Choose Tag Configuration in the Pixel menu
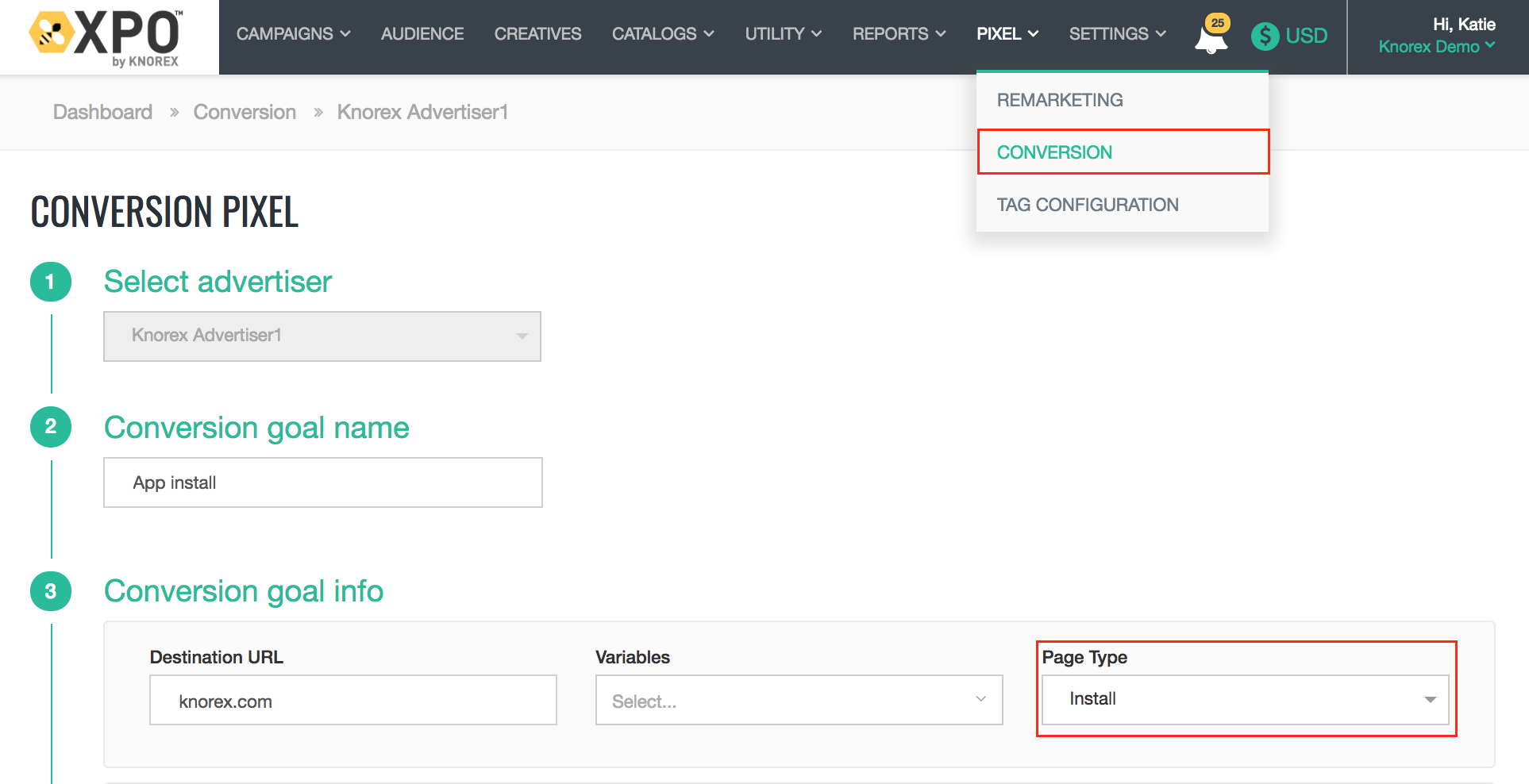The height and width of the screenshot is (784, 1529). 1087,205
